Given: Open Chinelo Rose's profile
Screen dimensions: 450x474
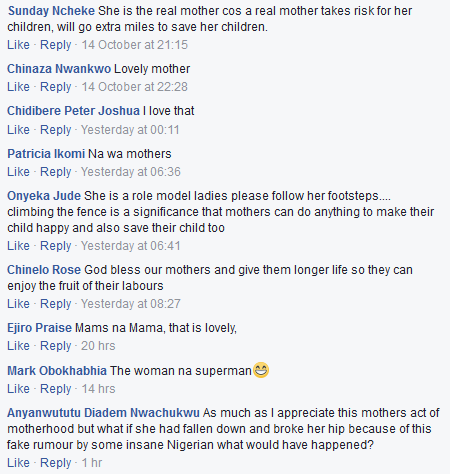Looking at the screenshot, I should pyautogui.click(x=44, y=270).
